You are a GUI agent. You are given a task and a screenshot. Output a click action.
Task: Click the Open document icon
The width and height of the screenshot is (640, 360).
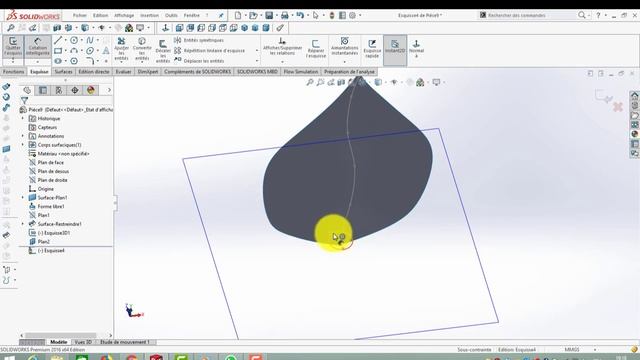pos(253,15)
